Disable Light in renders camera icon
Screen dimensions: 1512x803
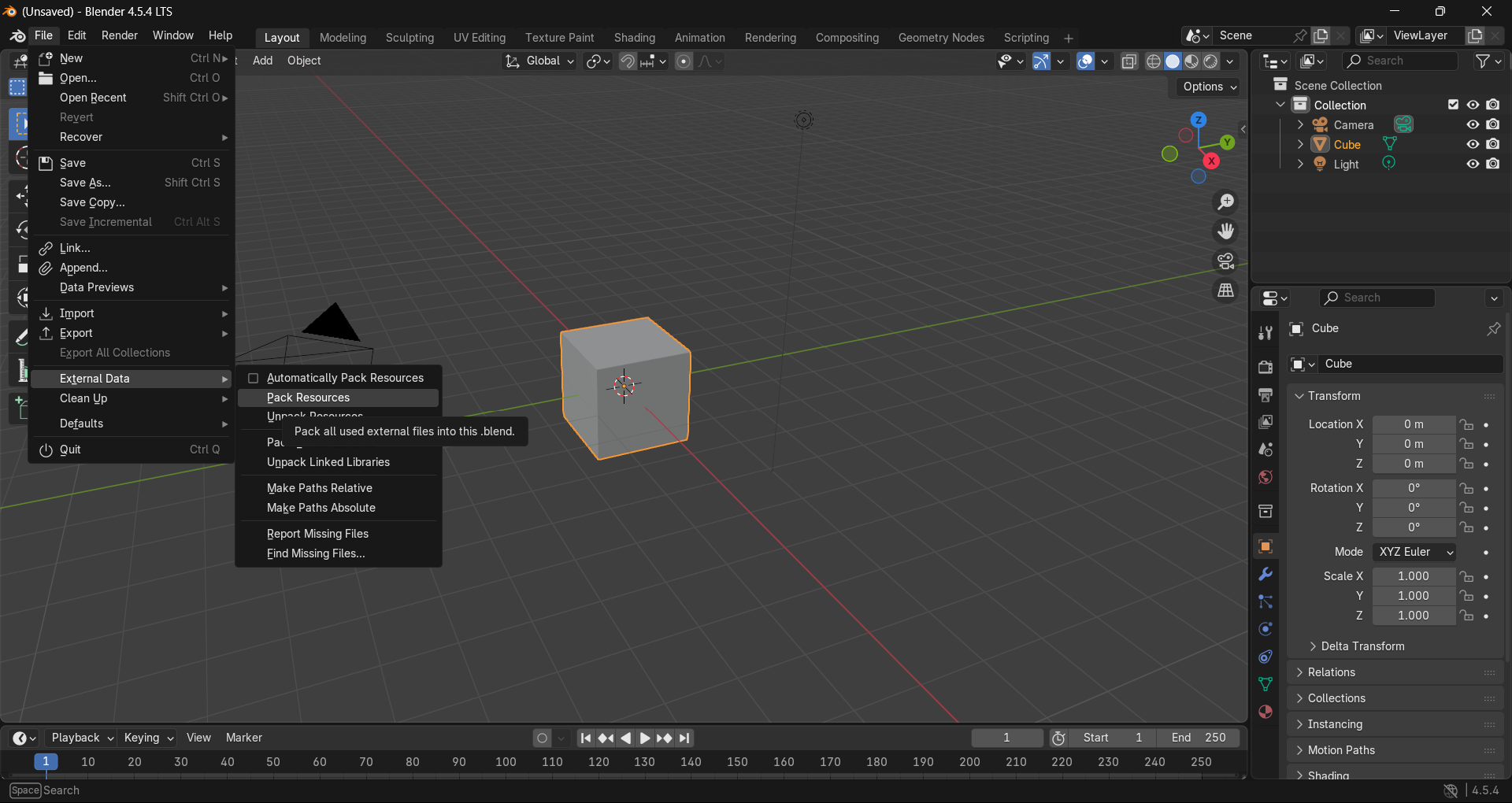tap(1493, 164)
